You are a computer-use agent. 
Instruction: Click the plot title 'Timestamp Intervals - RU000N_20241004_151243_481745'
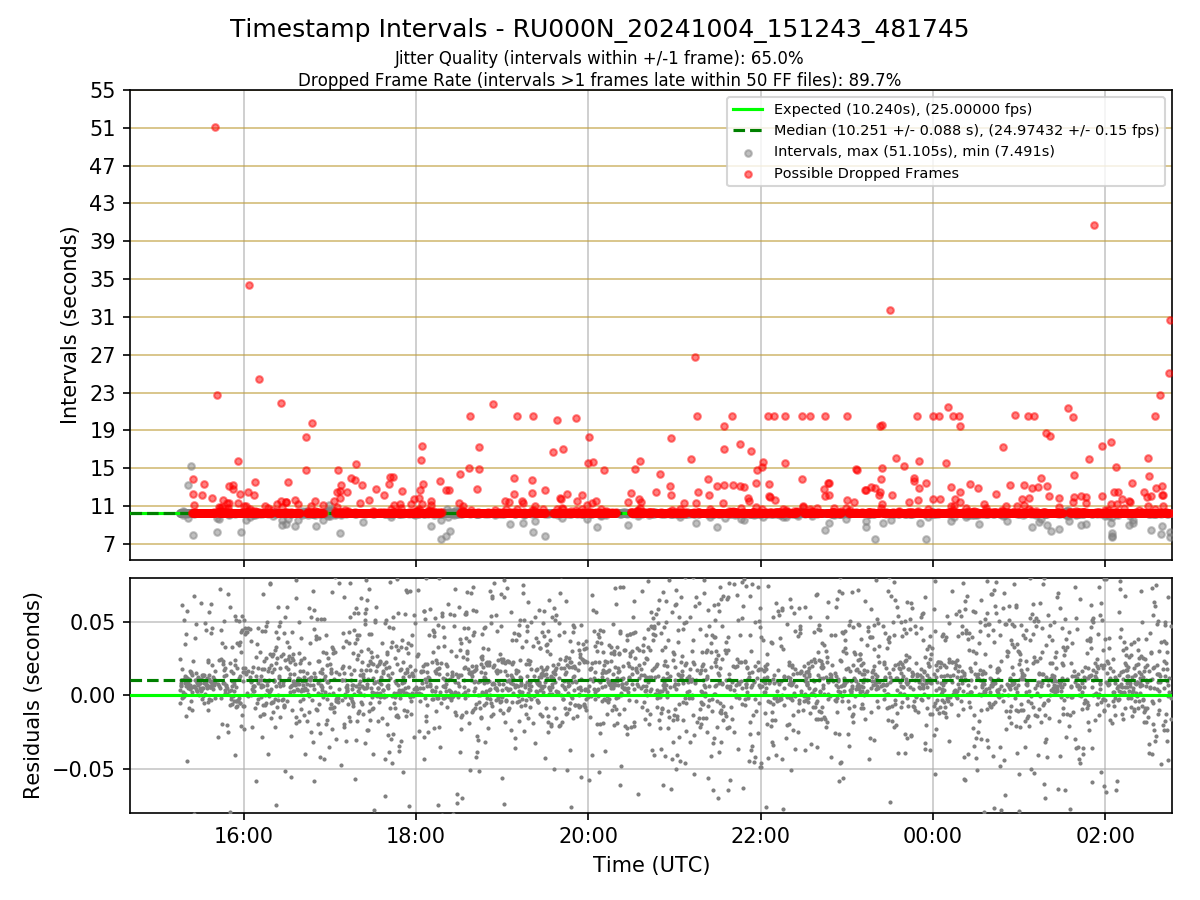pyautogui.click(x=599, y=29)
